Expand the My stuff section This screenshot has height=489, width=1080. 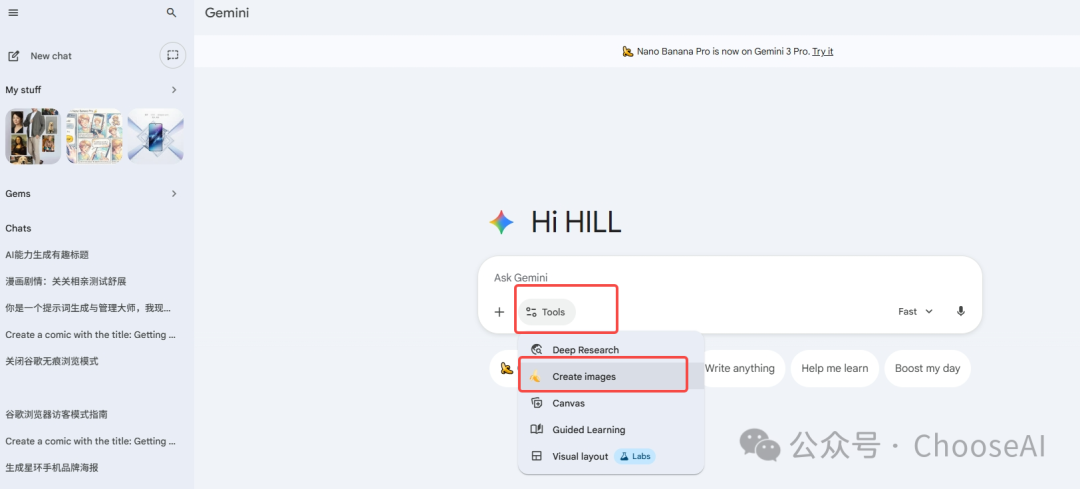[174, 90]
